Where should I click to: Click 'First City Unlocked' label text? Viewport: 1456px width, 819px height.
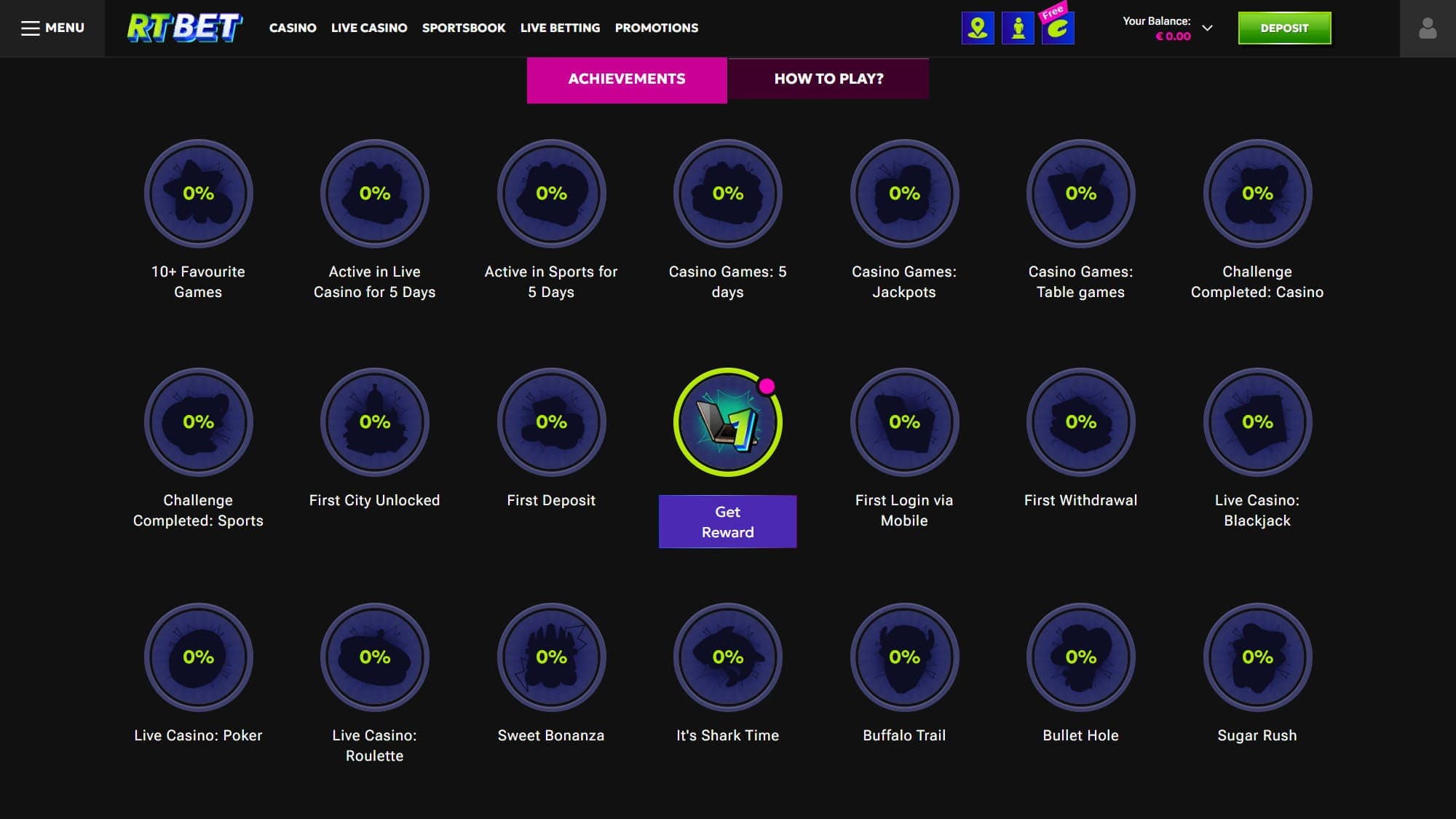374,500
